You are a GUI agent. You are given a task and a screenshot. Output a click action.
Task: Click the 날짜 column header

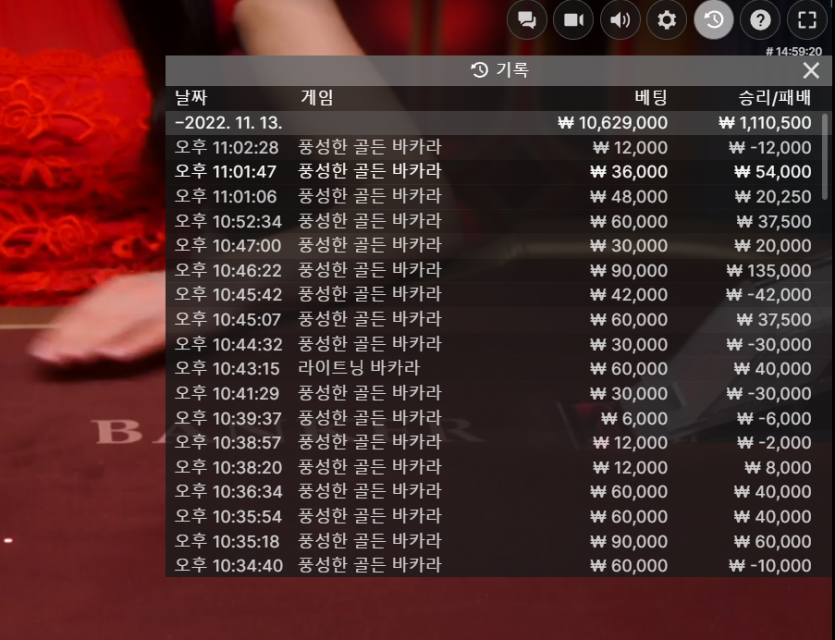191,97
